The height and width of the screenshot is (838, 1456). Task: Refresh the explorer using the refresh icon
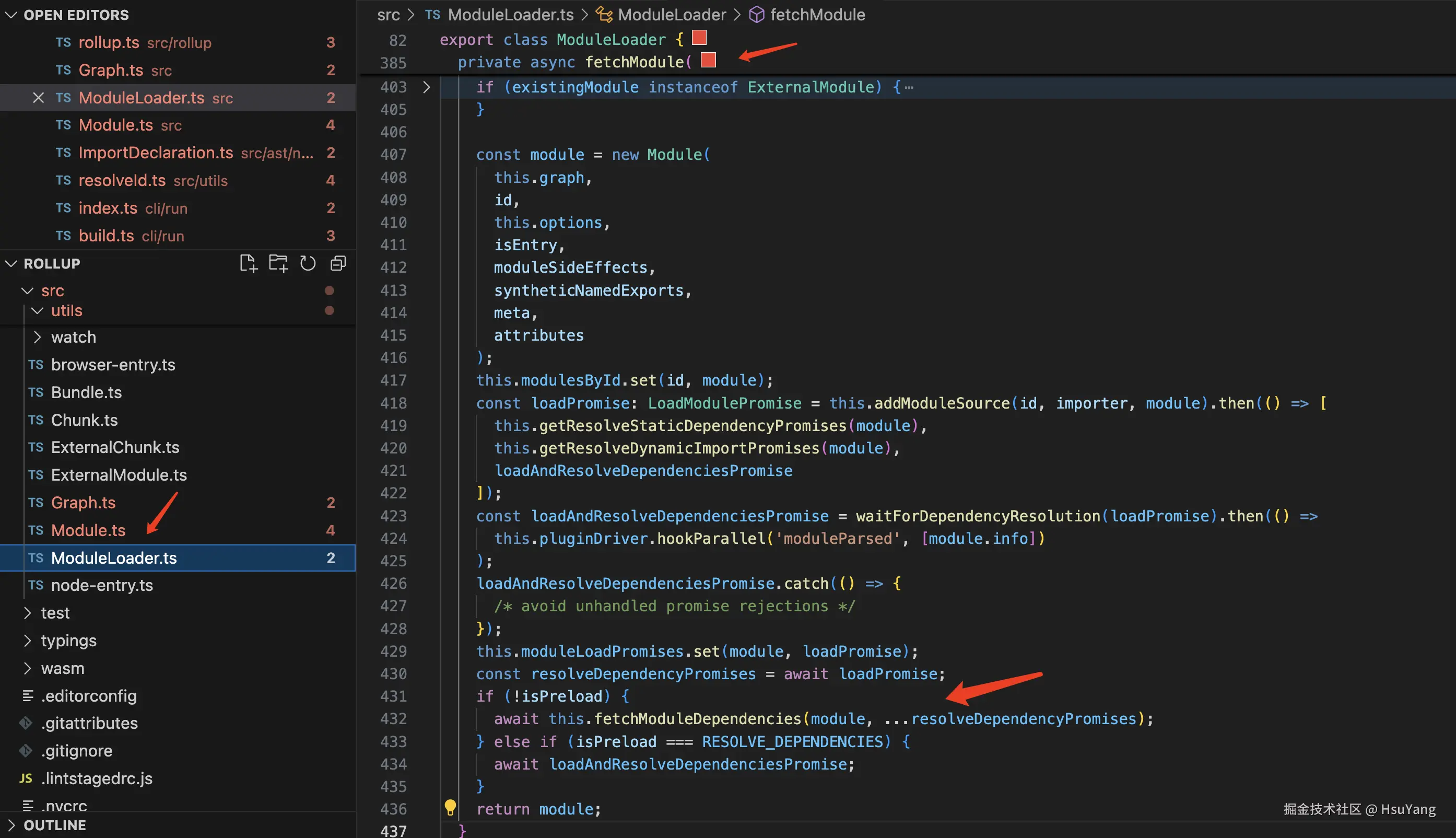(x=308, y=264)
